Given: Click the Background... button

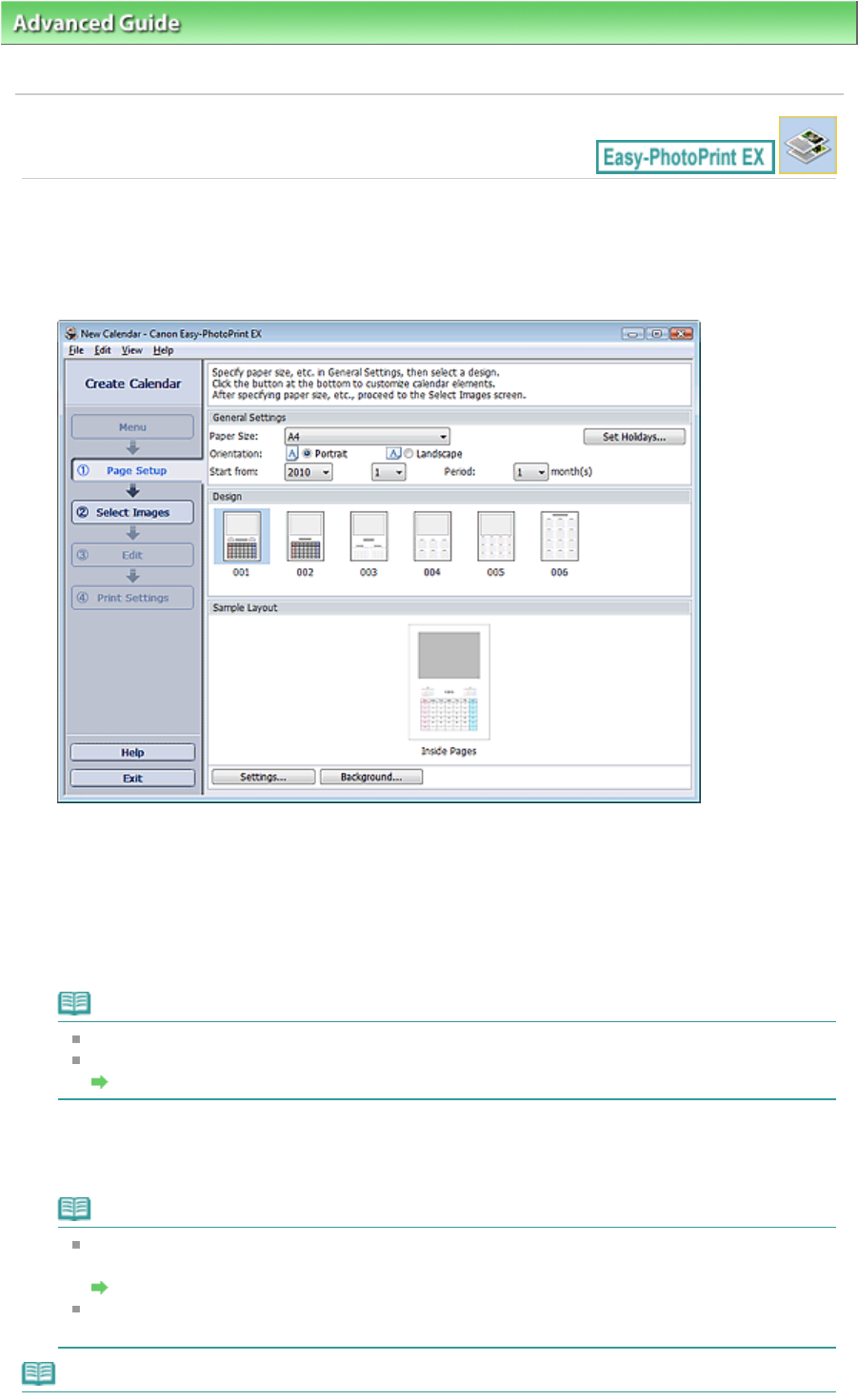Looking at the screenshot, I should click(x=371, y=778).
